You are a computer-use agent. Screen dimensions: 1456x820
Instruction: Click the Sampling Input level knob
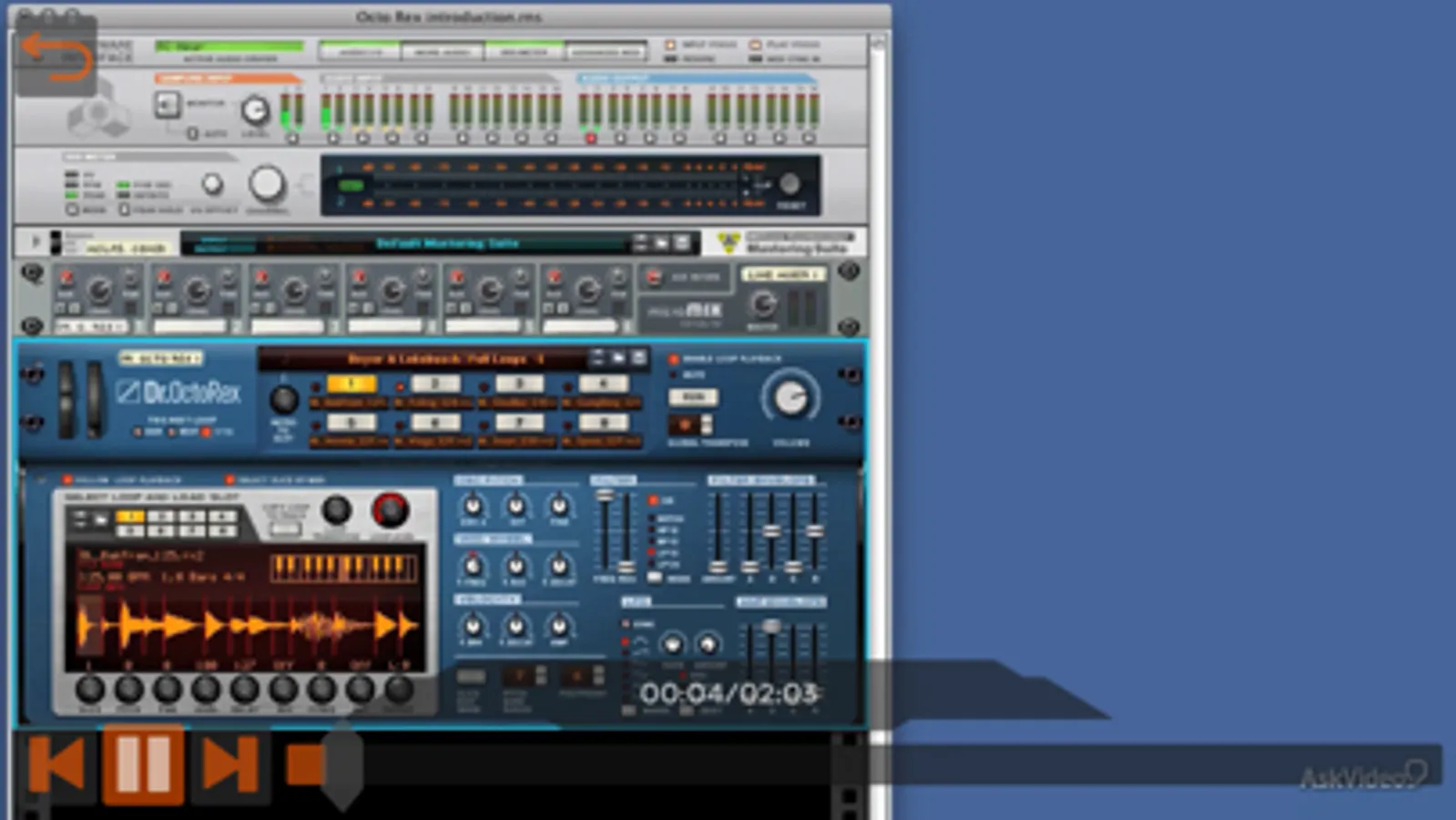click(255, 110)
